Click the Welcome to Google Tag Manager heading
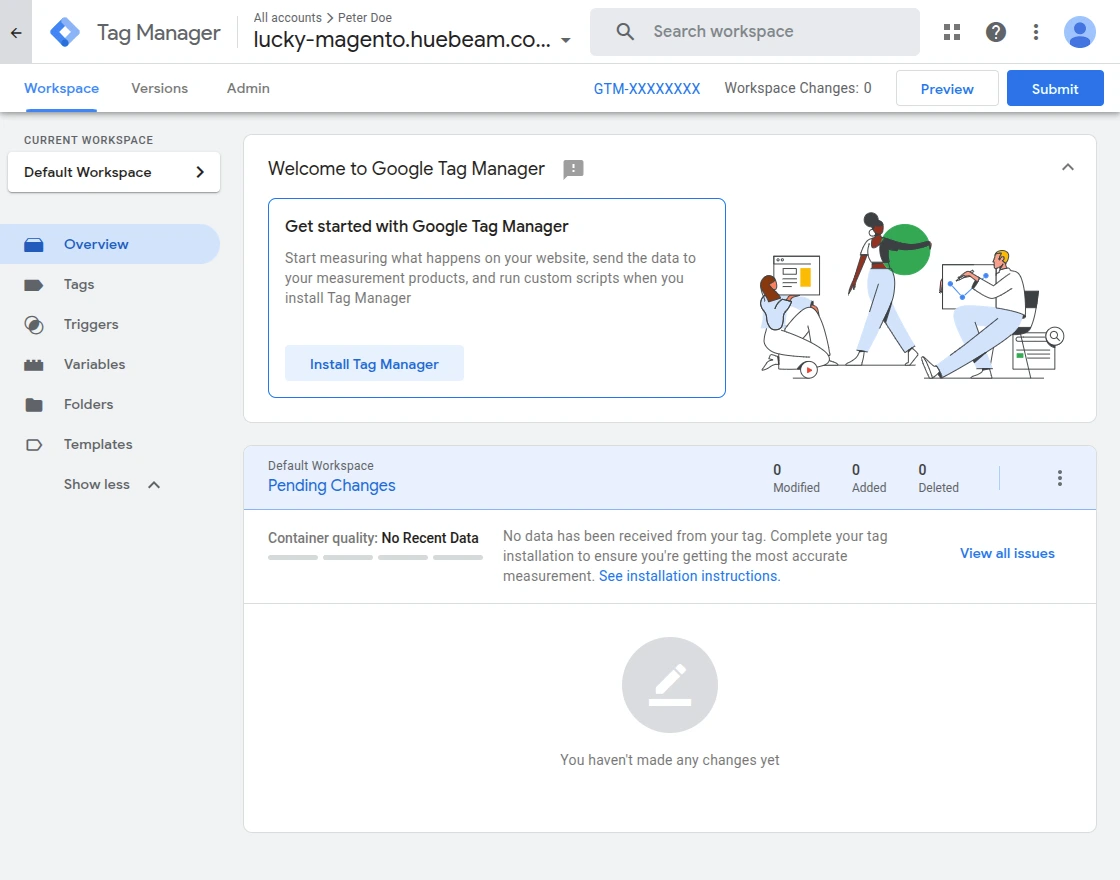 coord(406,169)
